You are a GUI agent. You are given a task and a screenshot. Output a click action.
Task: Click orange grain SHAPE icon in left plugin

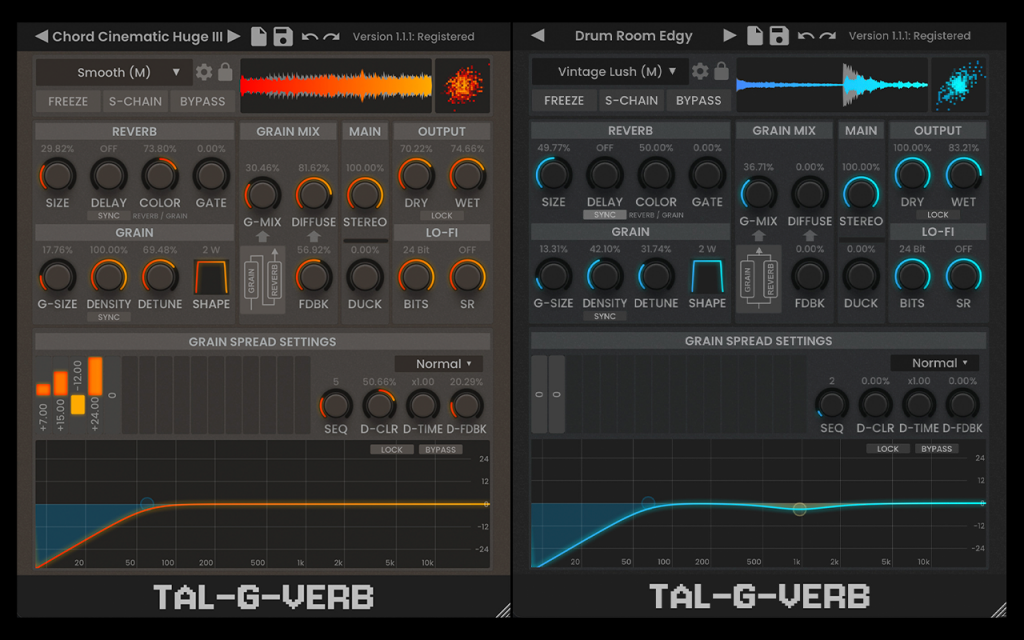click(x=211, y=277)
